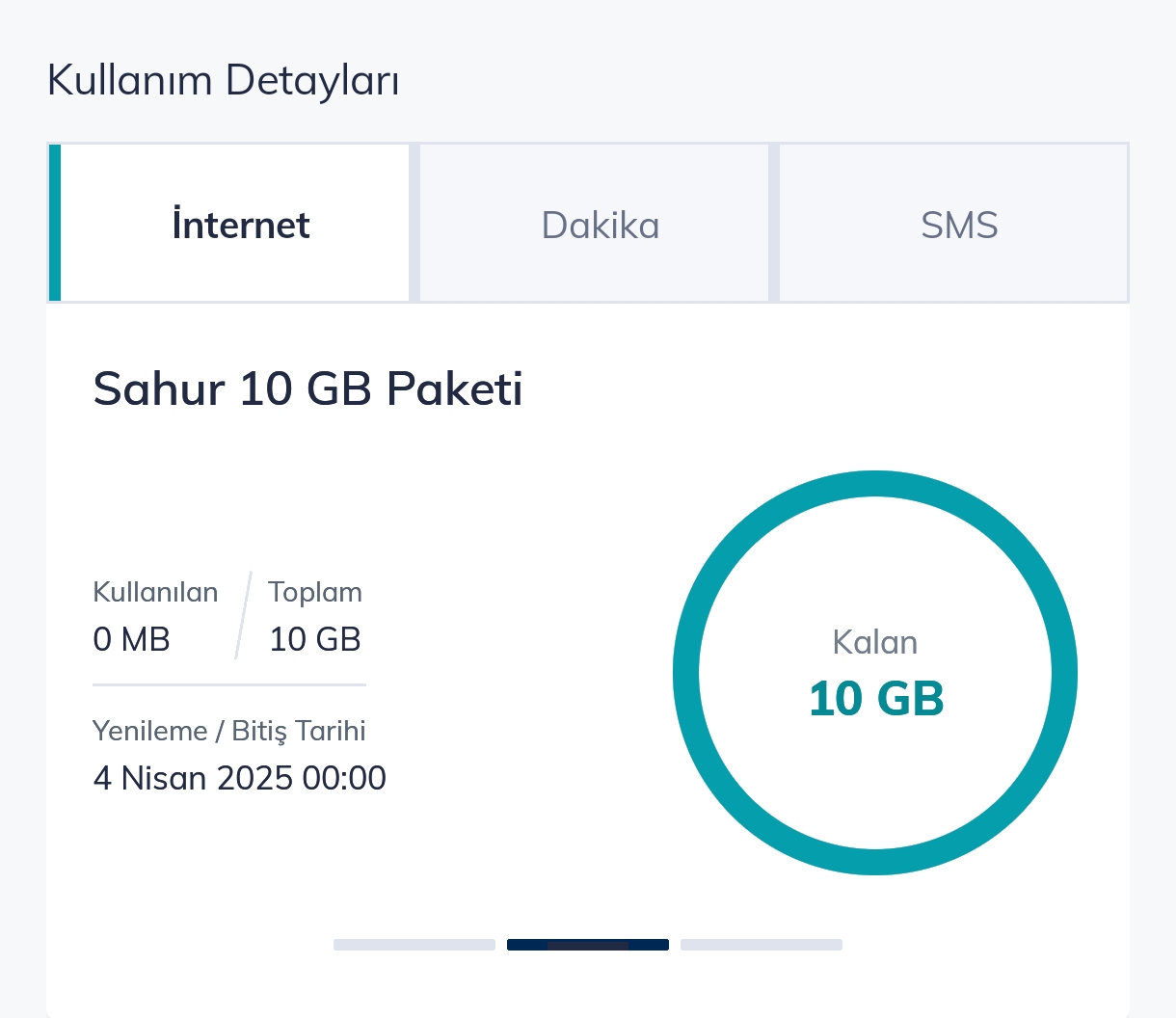Select the 0 MB used value
The width and height of the screenshot is (1176, 1018).
coord(131,639)
